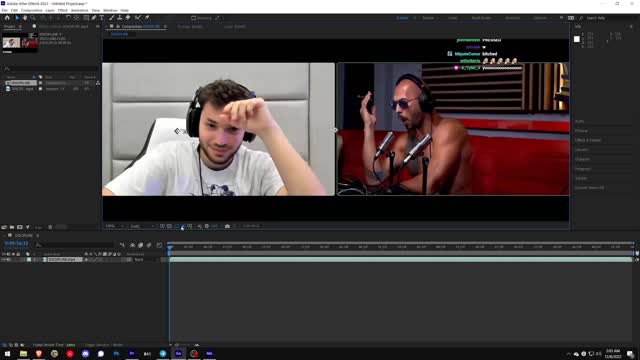Select the Default workspace
The width and height of the screenshot is (640, 360).
click(x=402, y=18)
